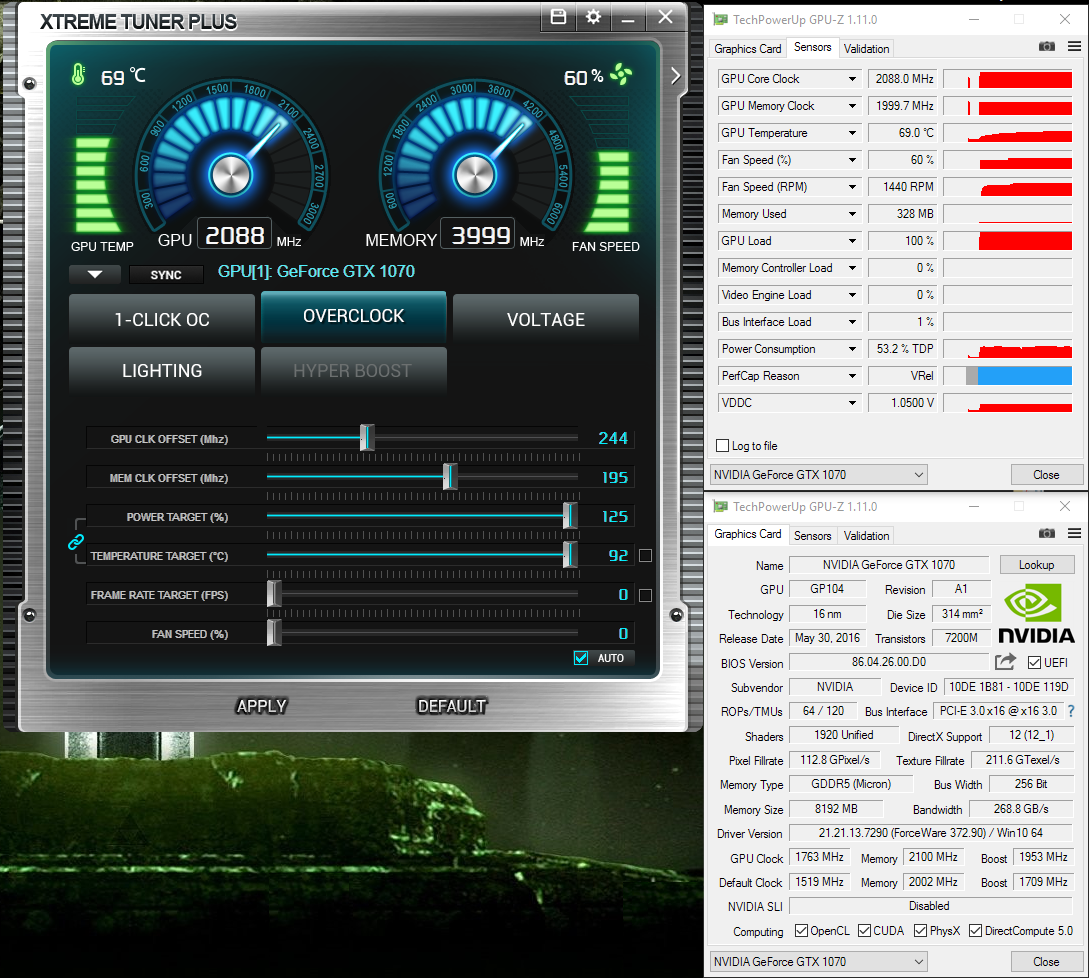1089x978 pixels.
Task: Click the FAN SPEED (%) slider handle
Action: click(x=274, y=632)
